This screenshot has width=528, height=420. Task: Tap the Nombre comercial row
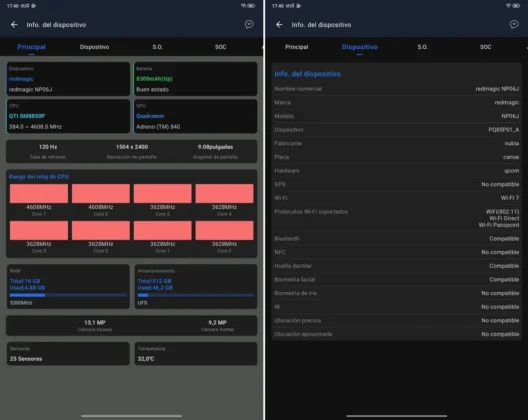[x=396, y=89]
